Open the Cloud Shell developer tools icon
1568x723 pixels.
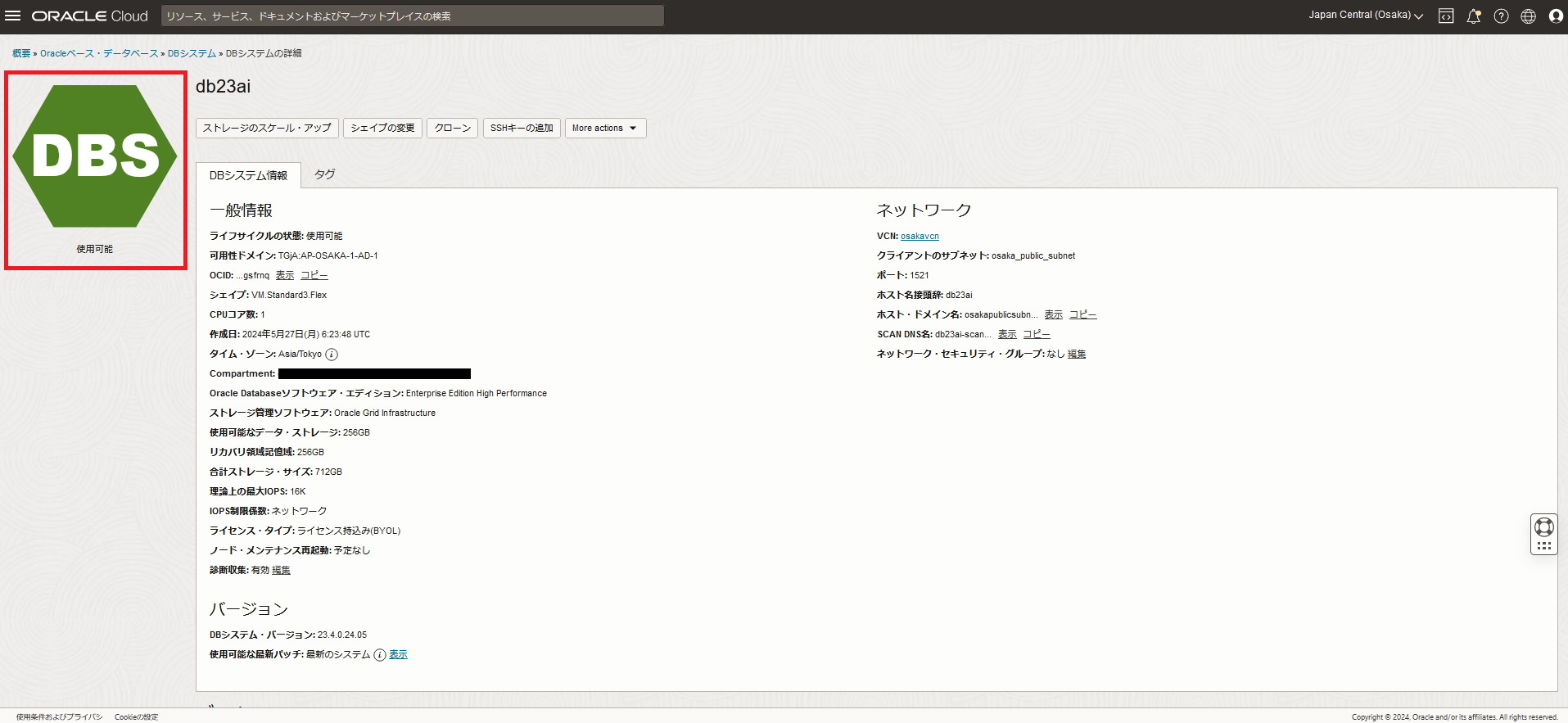point(1446,16)
